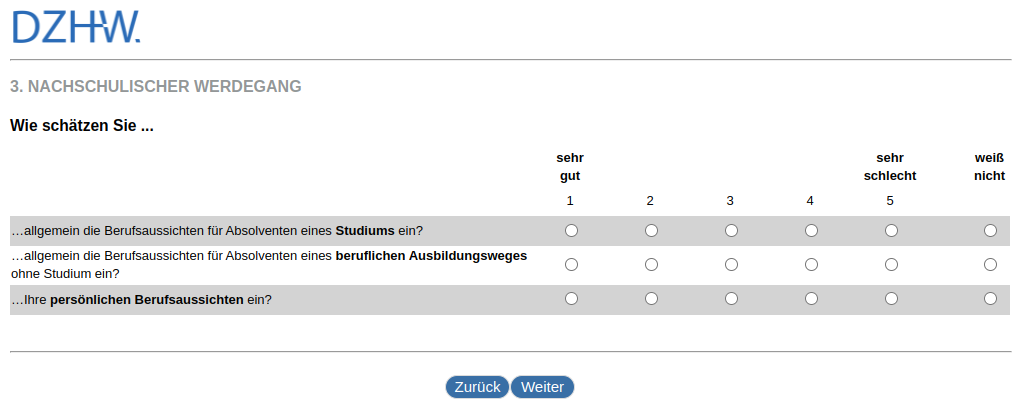
Task: Choose rating 3 for Studium graduates question
Action: tap(731, 231)
